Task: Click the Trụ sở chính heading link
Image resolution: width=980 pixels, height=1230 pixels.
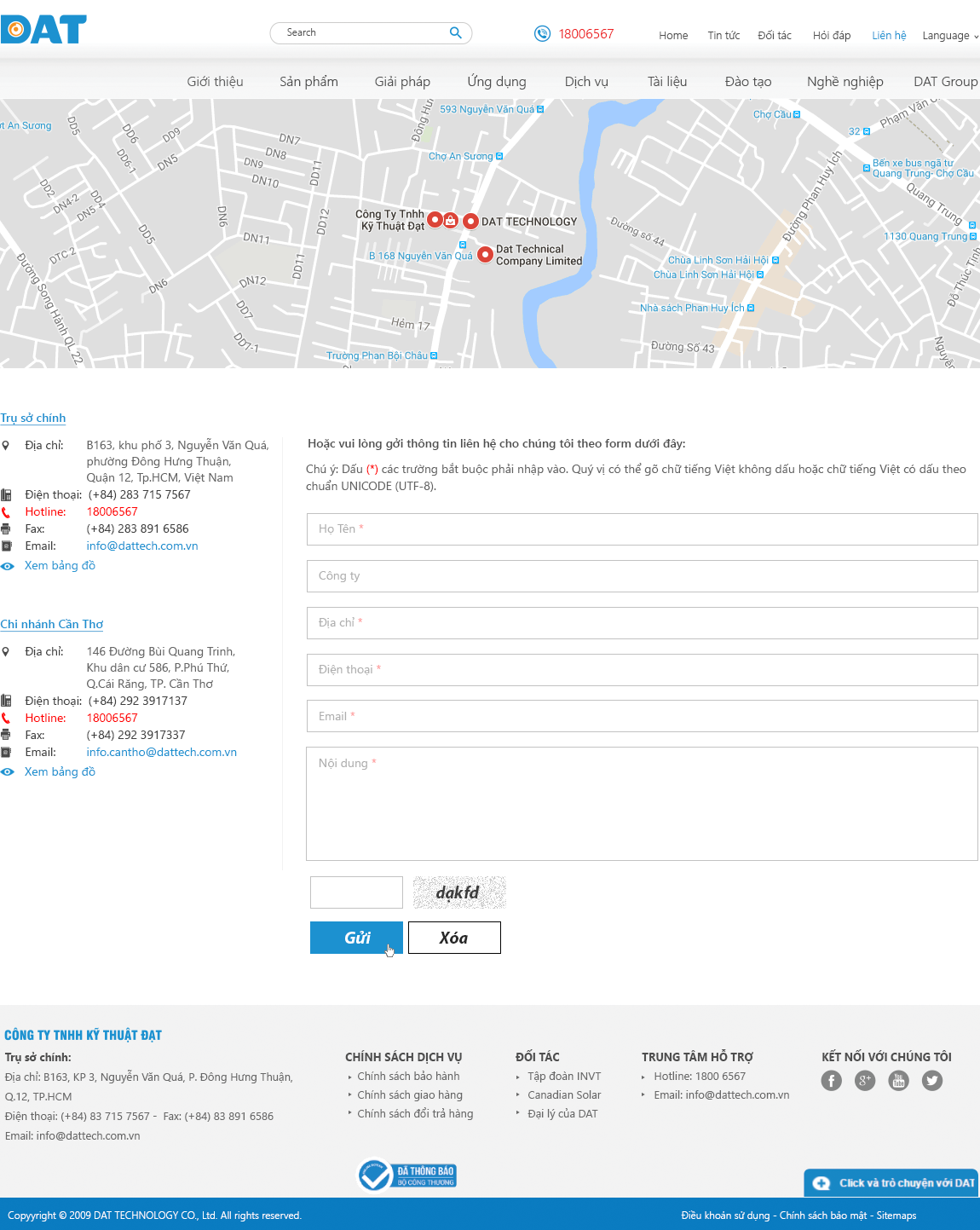Action: click(33, 419)
